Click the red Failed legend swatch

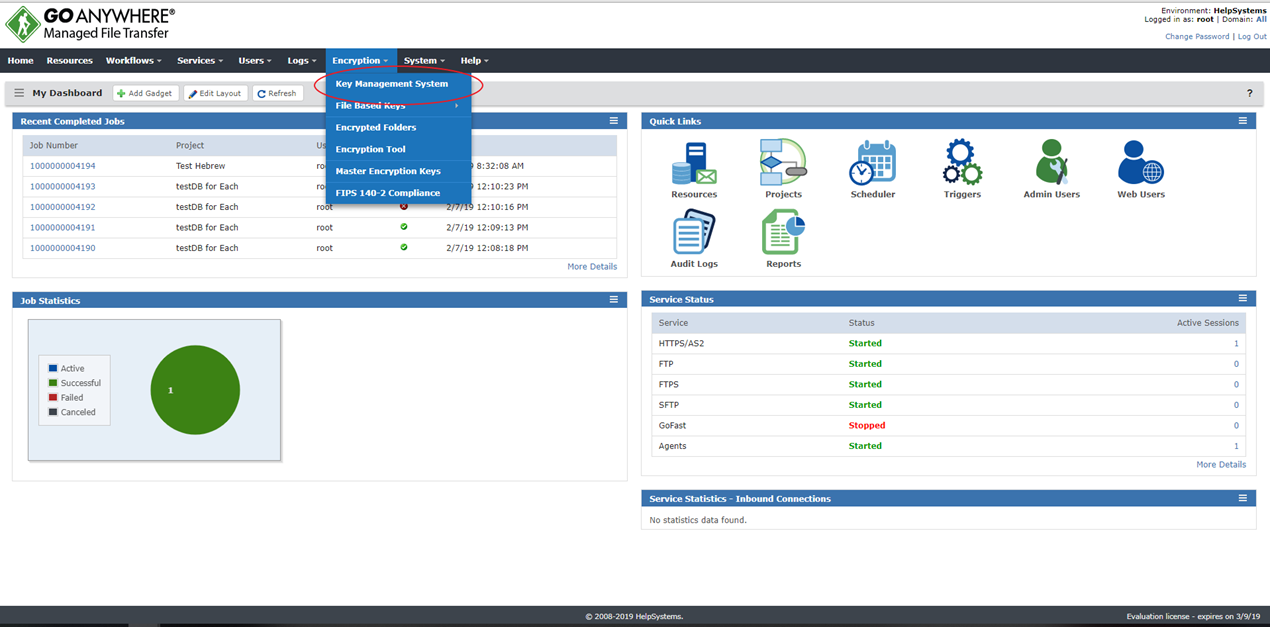(53, 397)
